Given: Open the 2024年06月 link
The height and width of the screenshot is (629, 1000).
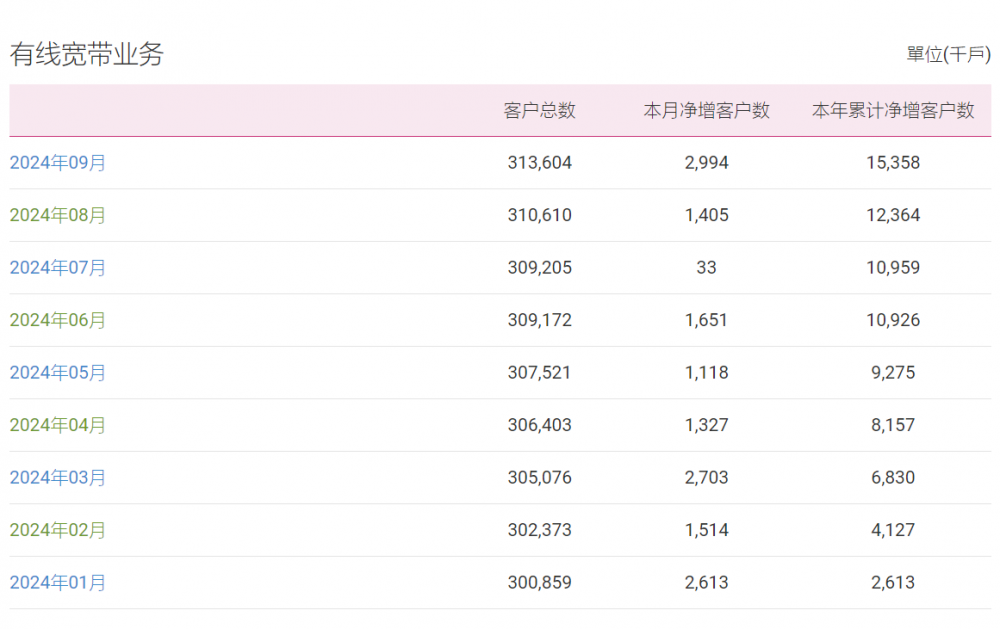Looking at the screenshot, I should tap(57, 320).
